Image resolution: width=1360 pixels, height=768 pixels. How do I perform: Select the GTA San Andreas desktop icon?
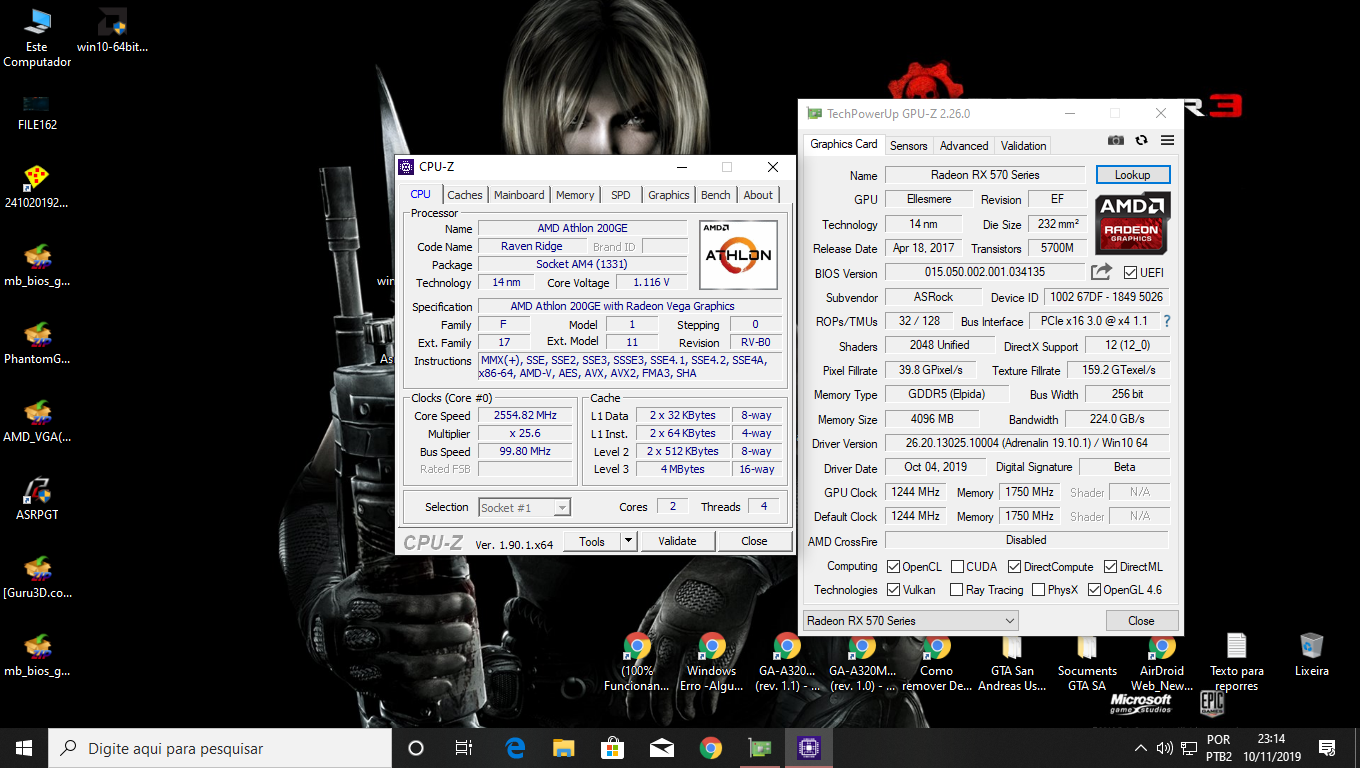(x=1012, y=662)
